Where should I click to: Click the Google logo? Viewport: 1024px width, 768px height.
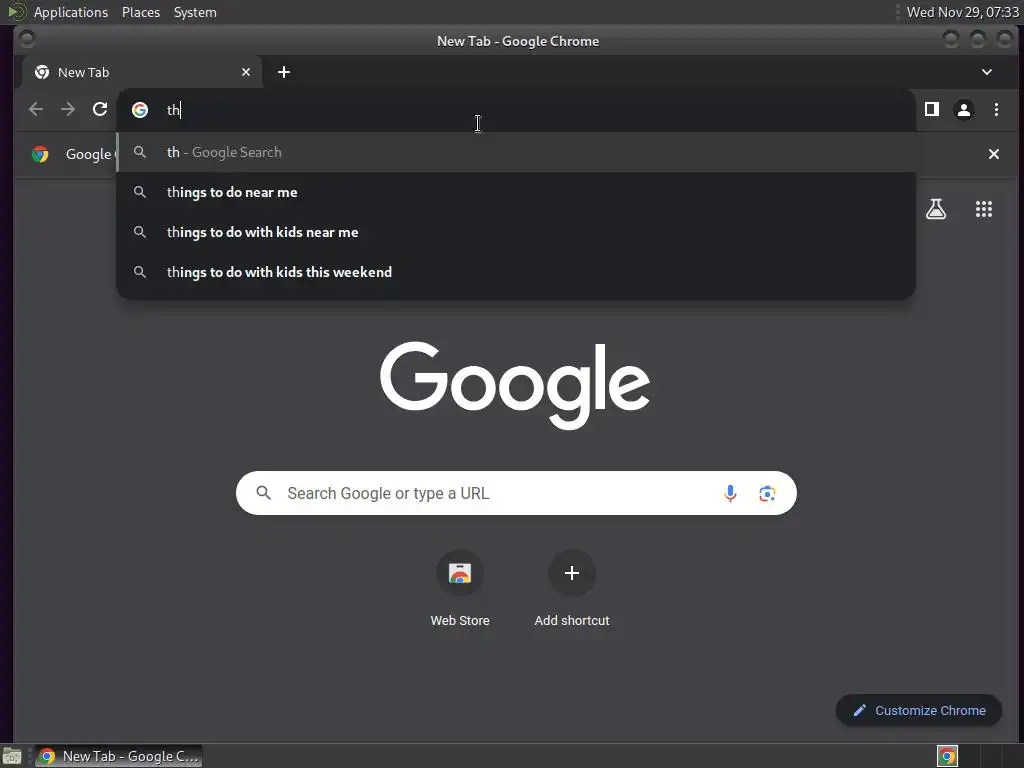tap(515, 385)
